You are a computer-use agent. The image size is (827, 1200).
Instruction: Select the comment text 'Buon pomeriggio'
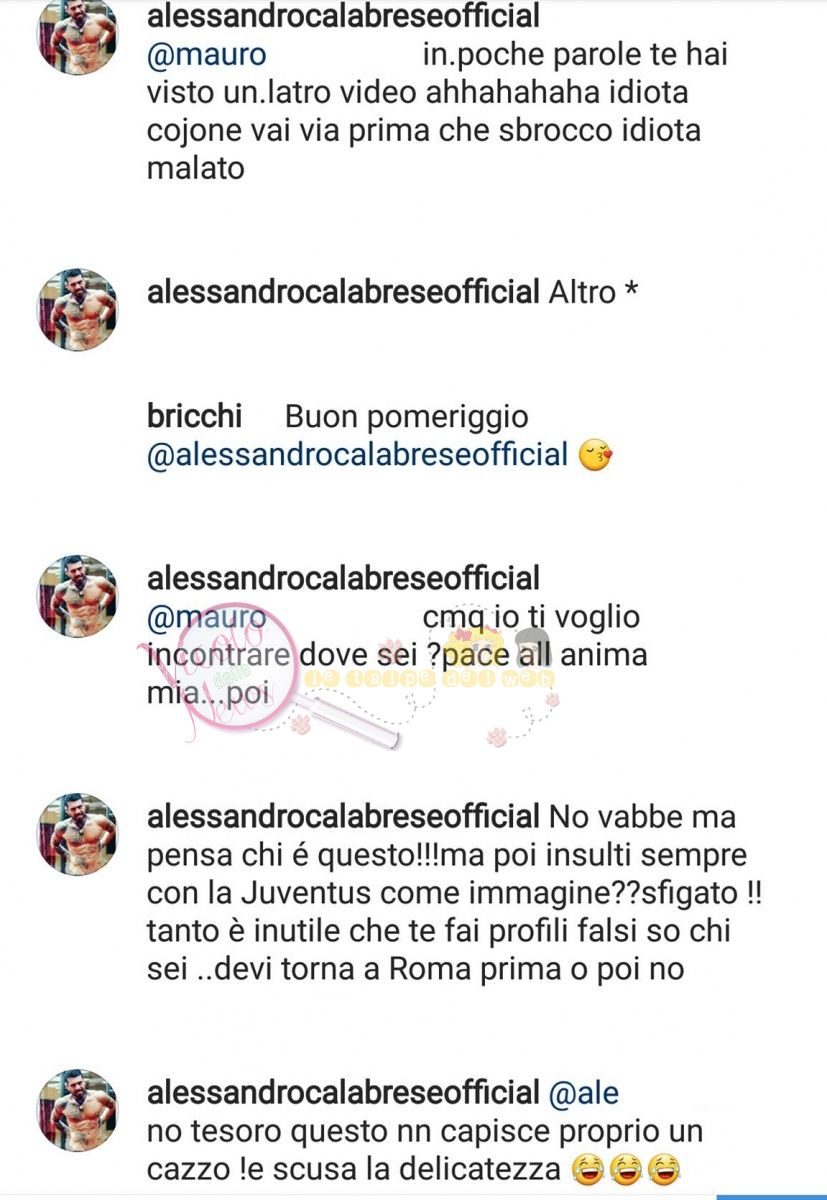406,416
